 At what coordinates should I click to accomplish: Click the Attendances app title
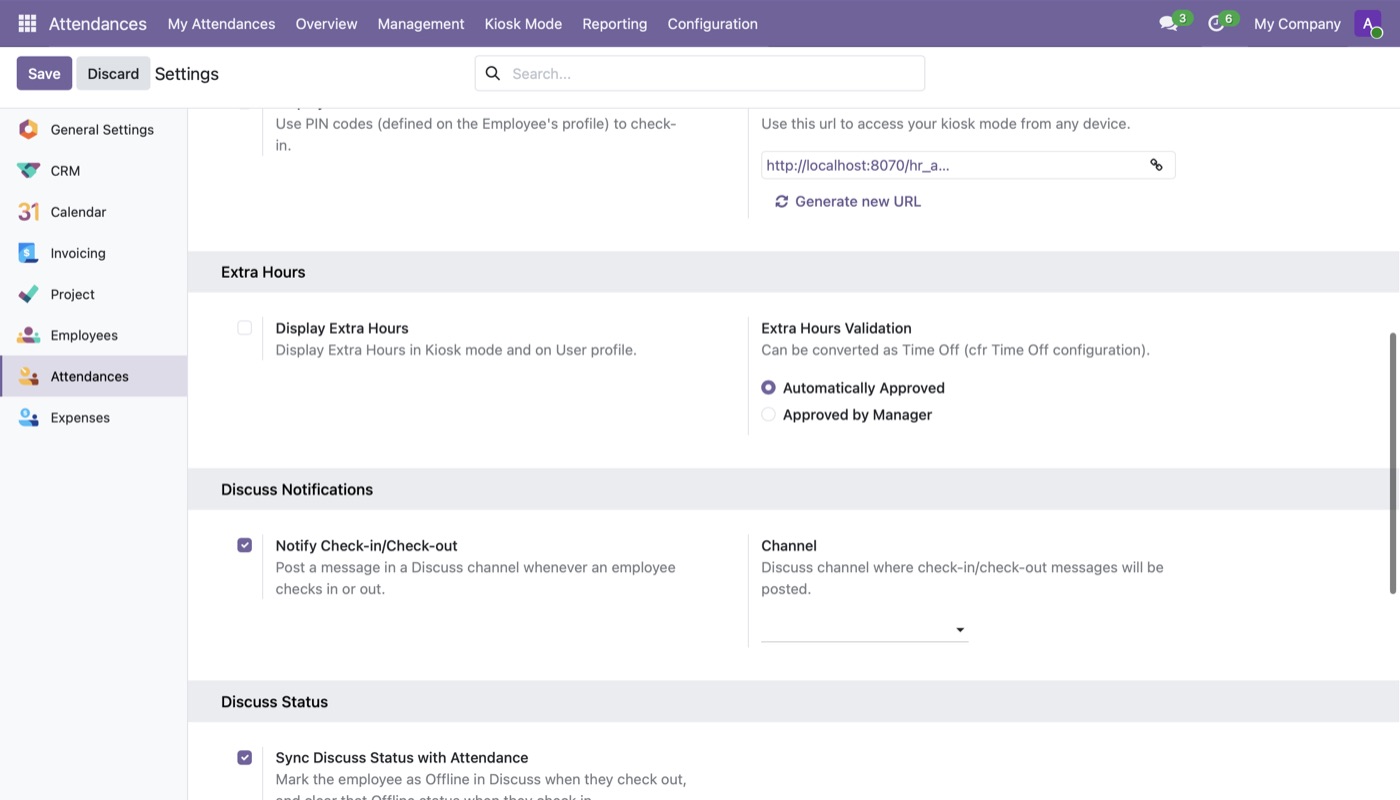pyautogui.click(x=97, y=23)
